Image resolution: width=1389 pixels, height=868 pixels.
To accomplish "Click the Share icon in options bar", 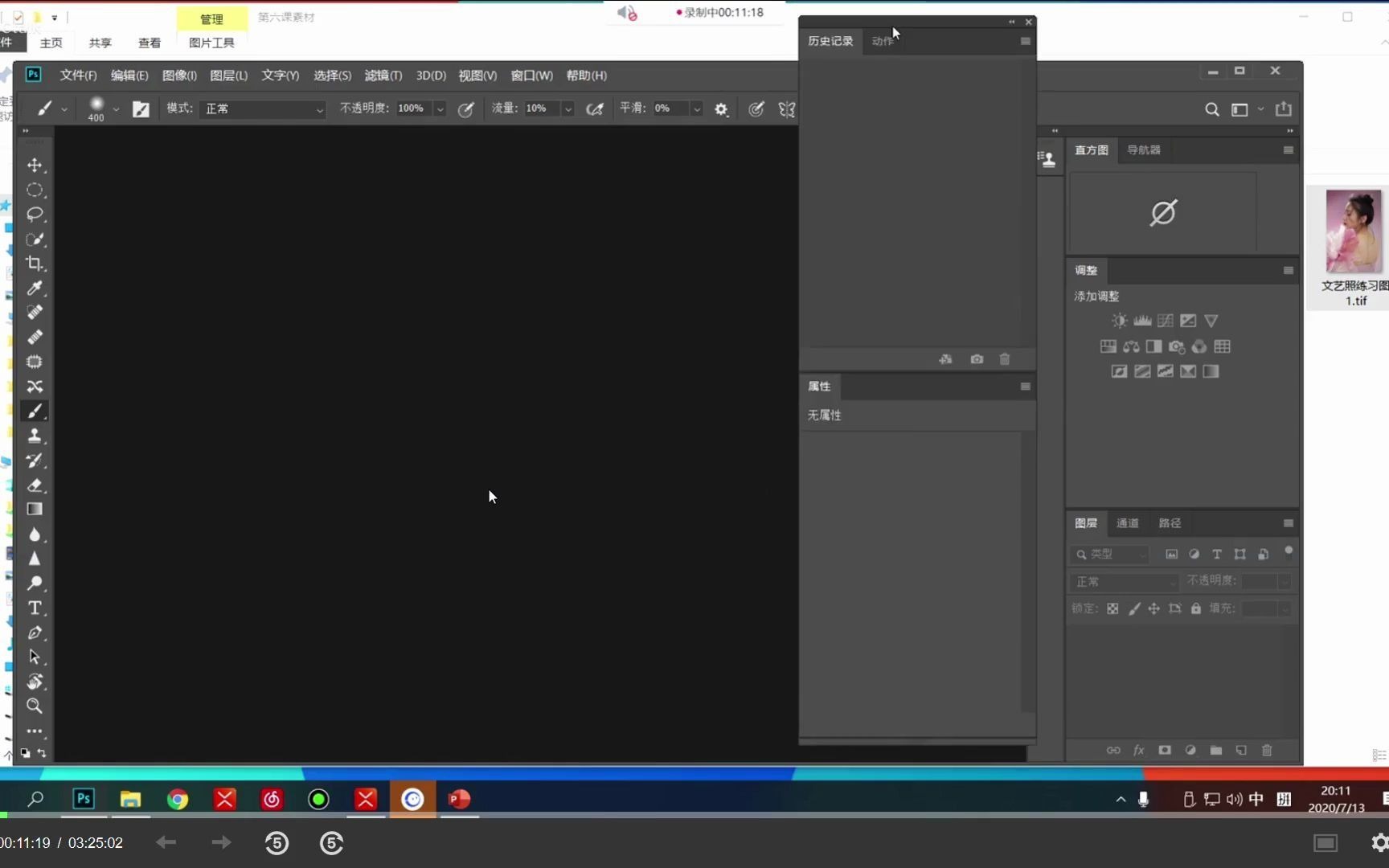I will (1284, 108).
